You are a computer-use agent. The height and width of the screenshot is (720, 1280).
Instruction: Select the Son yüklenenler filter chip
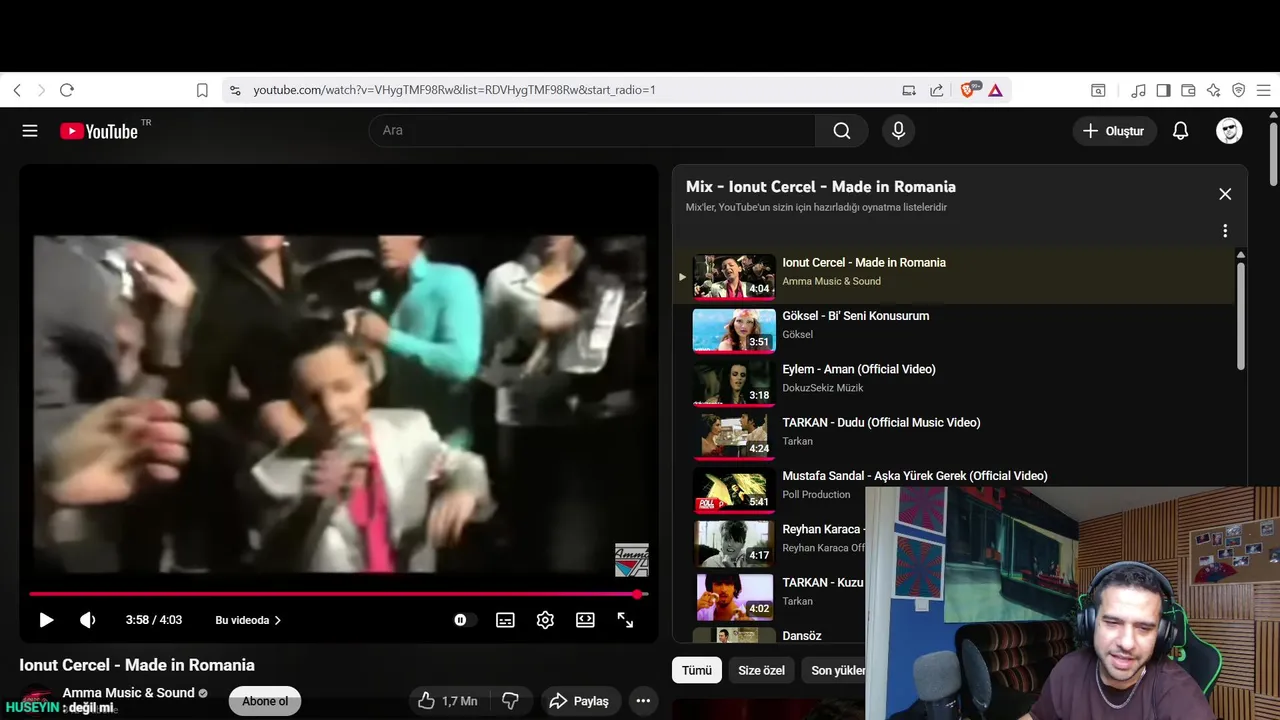837,670
